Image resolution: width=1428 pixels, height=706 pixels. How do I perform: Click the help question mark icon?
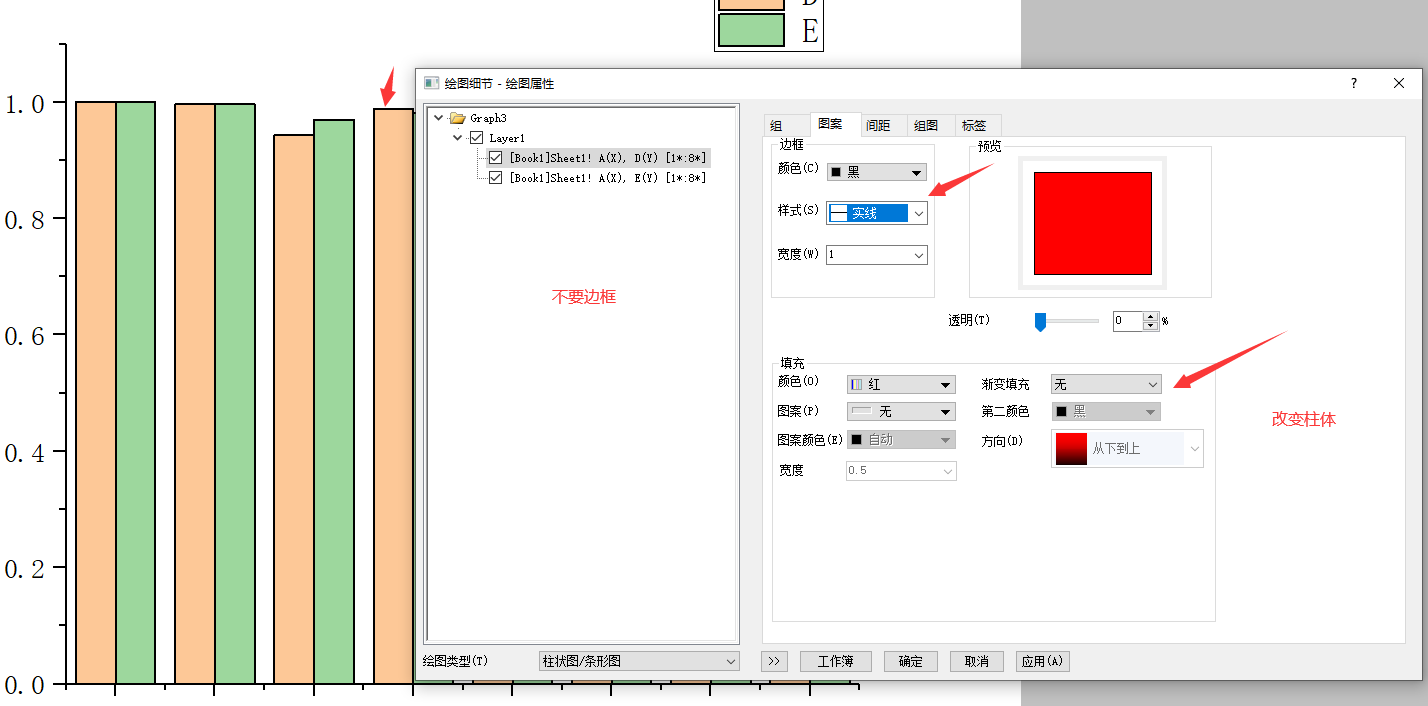tap(1352, 83)
